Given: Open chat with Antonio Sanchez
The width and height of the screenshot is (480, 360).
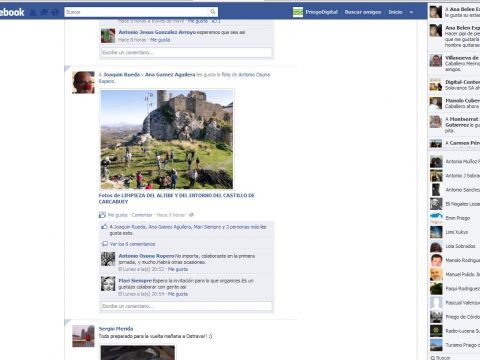Looking at the screenshot, I should (x=455, y=190).
